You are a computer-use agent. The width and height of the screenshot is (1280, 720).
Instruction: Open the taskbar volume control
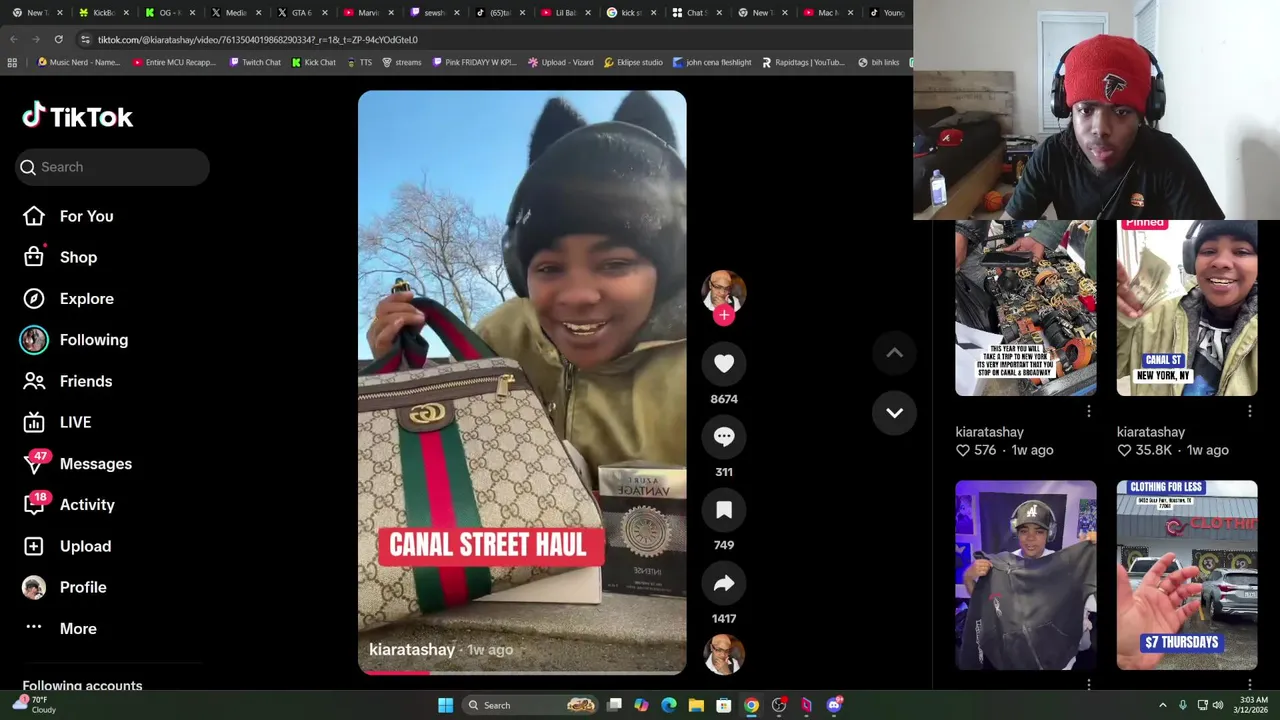pos(1218,705)
